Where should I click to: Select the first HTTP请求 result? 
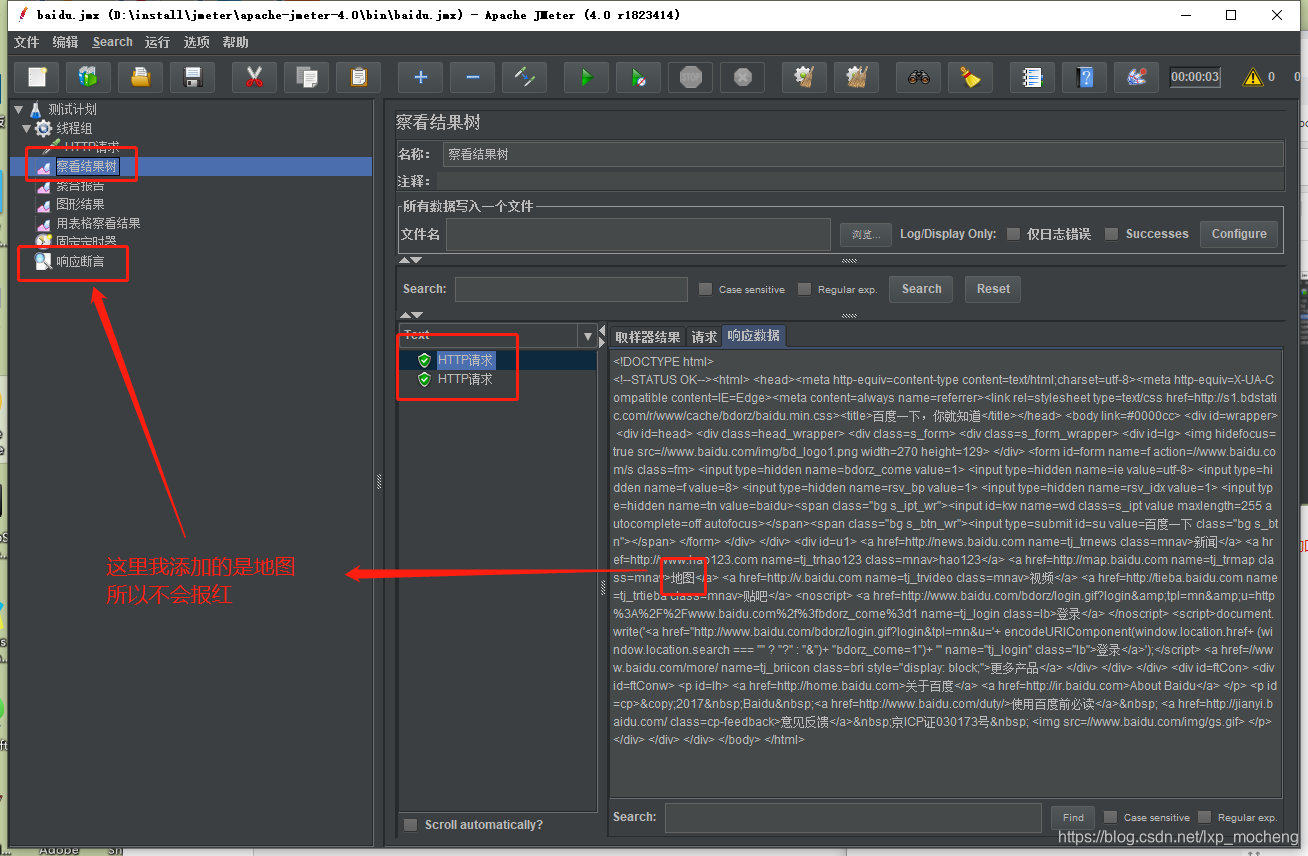click(465, 360)
